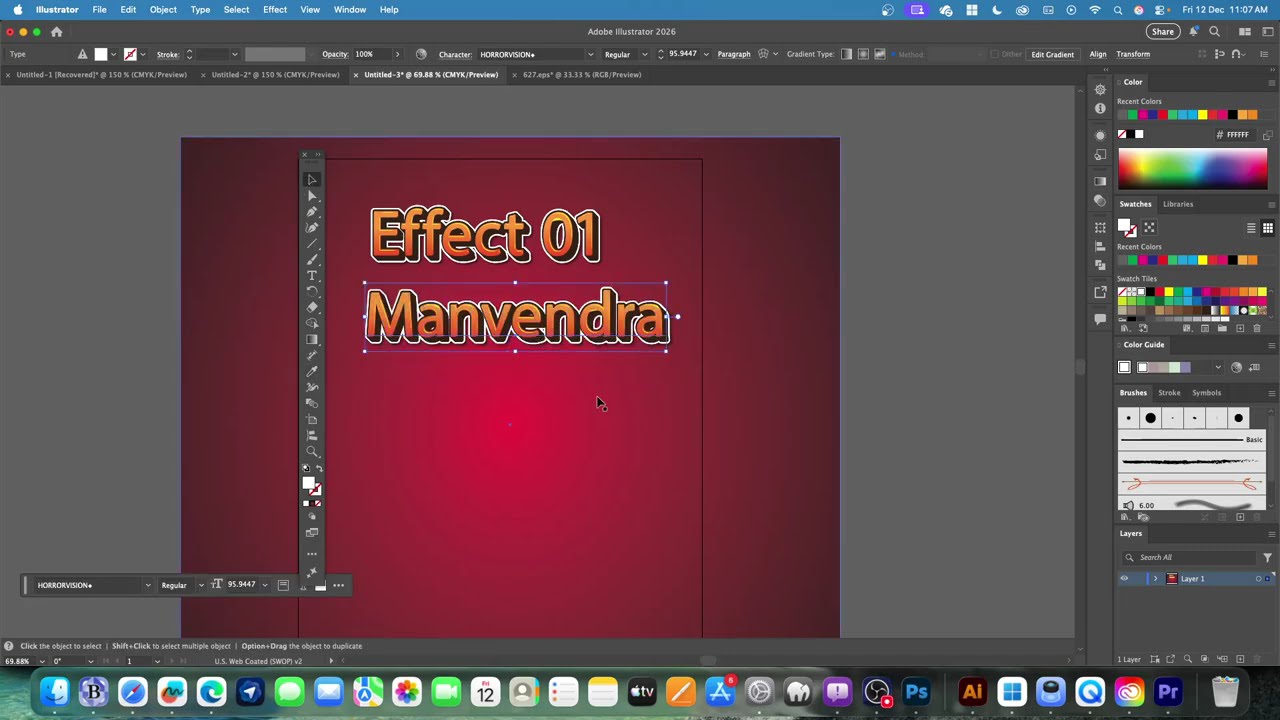The image size is (1280, 720).
Task: Open the Transparency panel icon in dock
Action: (1100, 200)
